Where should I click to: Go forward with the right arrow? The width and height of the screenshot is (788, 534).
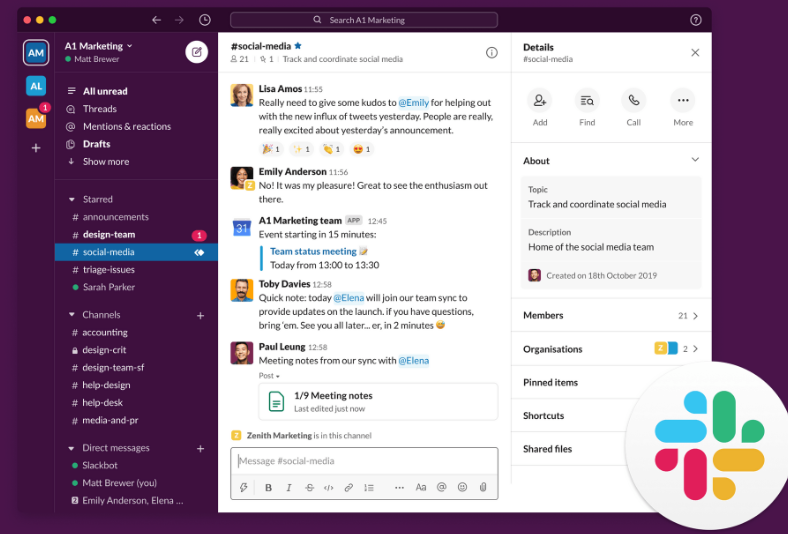pos(179,20)
